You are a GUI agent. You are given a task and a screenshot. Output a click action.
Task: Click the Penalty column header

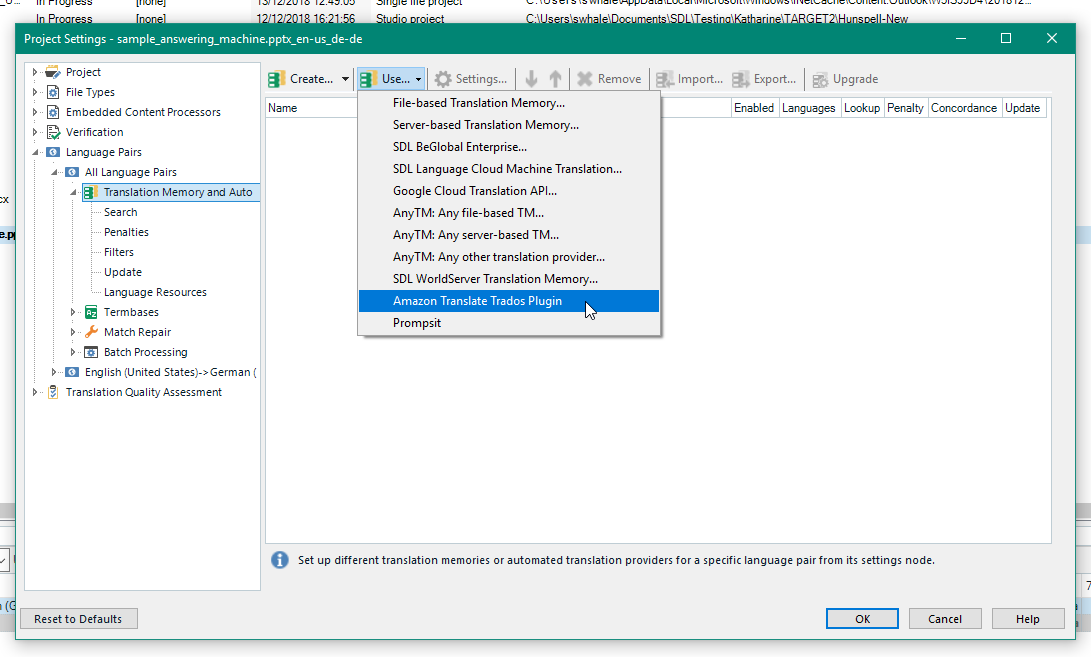(905, 108)
